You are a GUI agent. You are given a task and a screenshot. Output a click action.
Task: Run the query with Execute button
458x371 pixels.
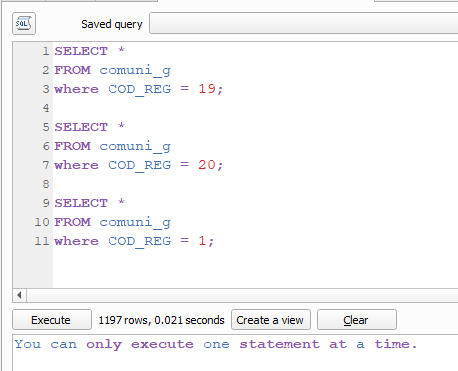pyautogui.click(x=52, y=320)
